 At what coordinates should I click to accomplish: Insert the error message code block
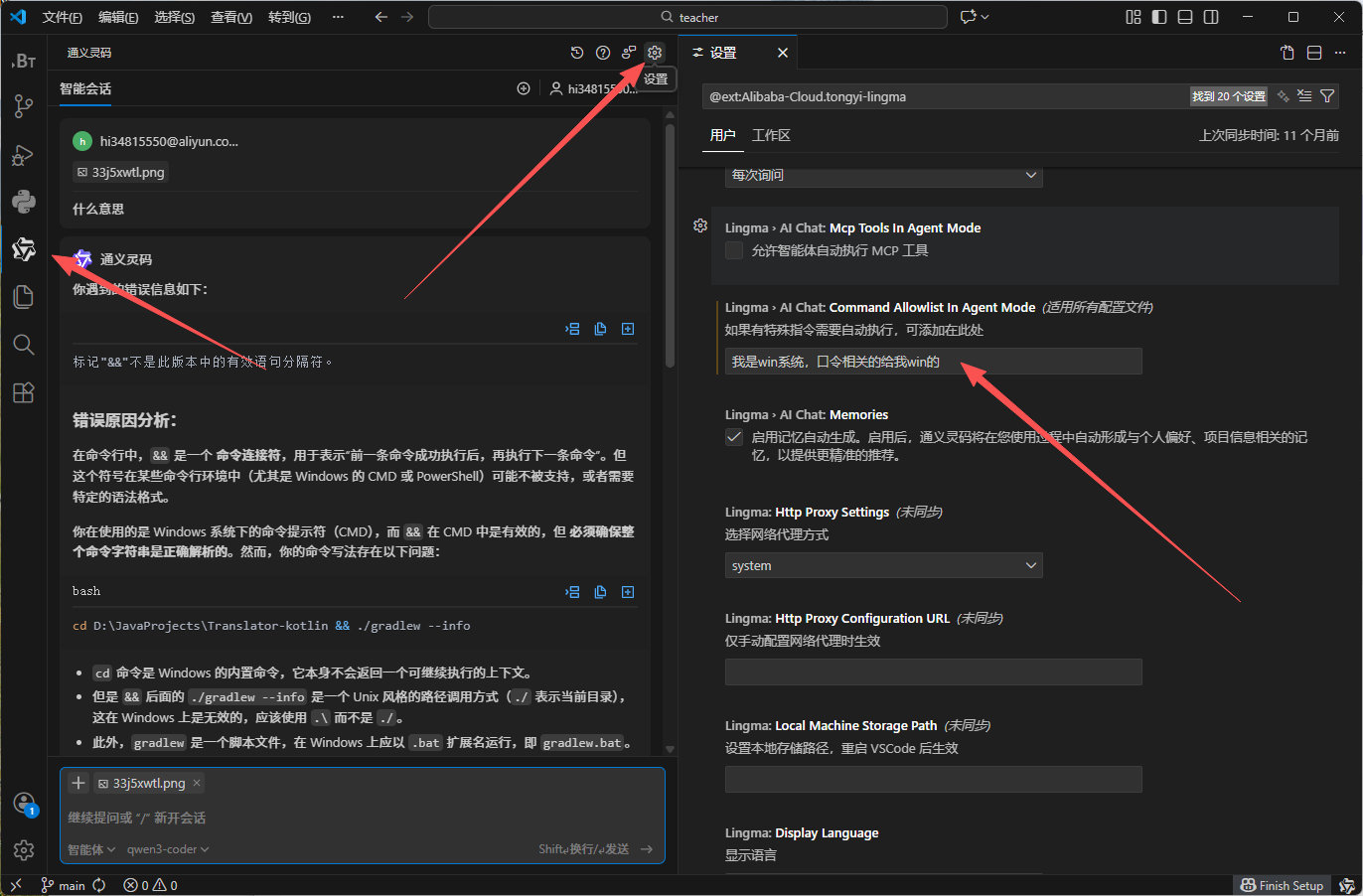(x=572, y=329)
